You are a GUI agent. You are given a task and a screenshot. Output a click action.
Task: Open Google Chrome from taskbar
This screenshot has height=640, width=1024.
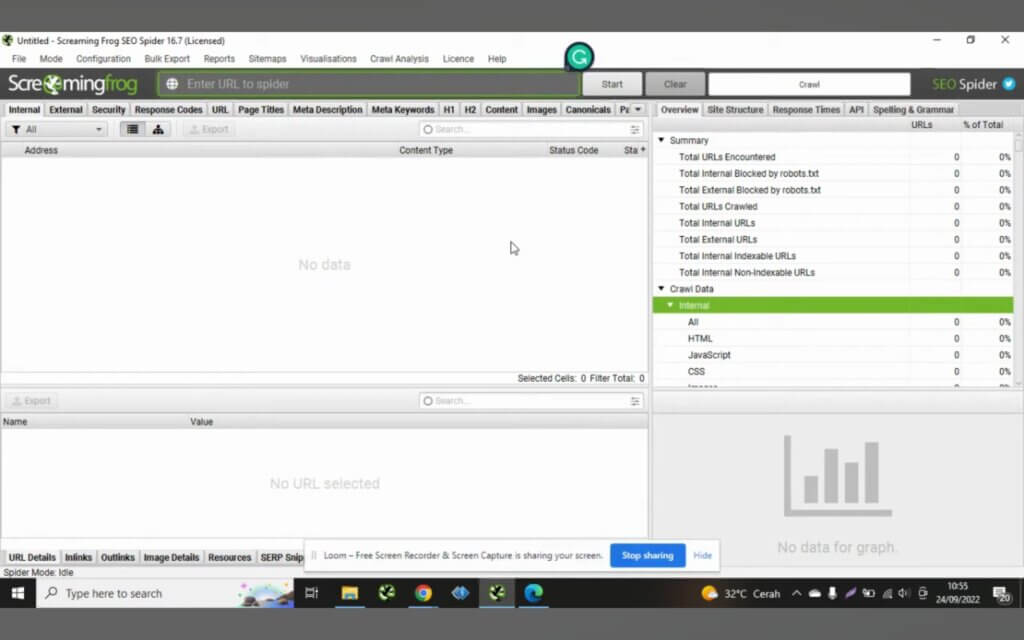[423, 593]
